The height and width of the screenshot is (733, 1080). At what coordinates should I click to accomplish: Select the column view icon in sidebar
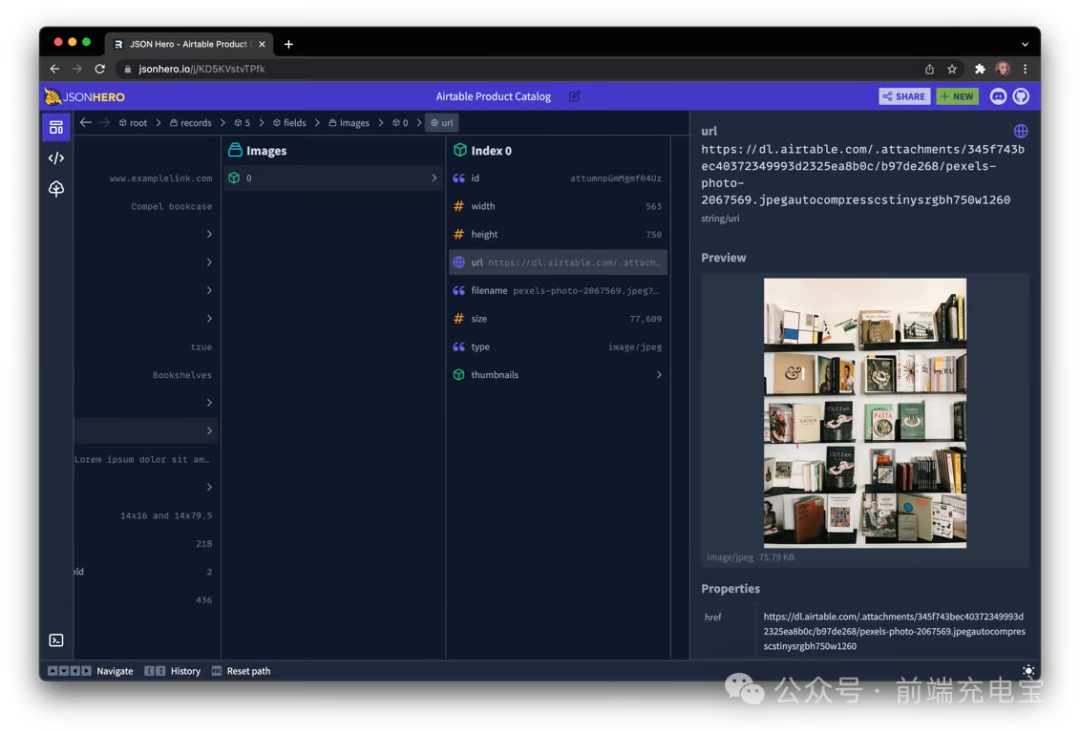tap(56, 127)
